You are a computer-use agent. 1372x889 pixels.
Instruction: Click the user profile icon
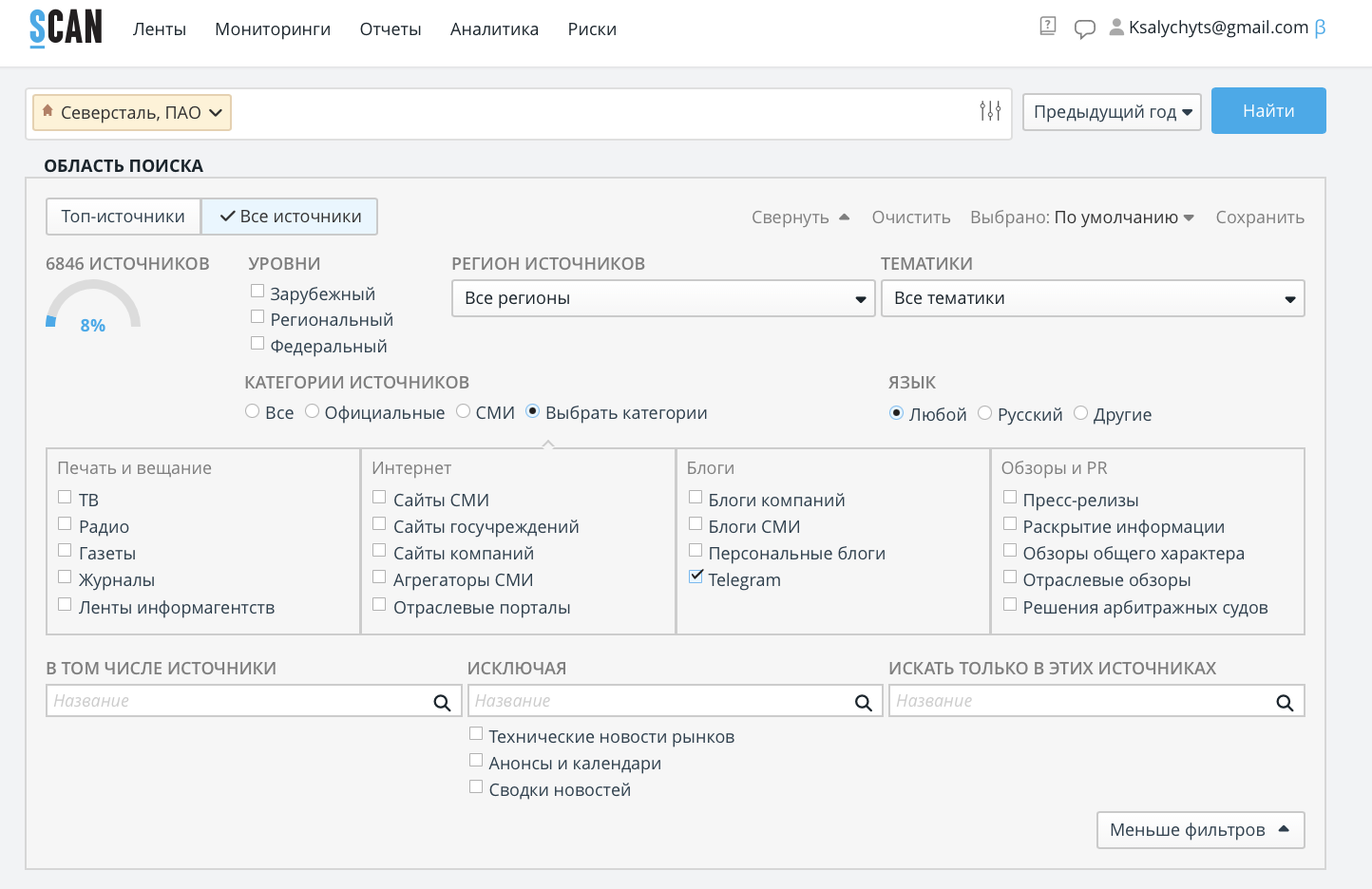1116,28
